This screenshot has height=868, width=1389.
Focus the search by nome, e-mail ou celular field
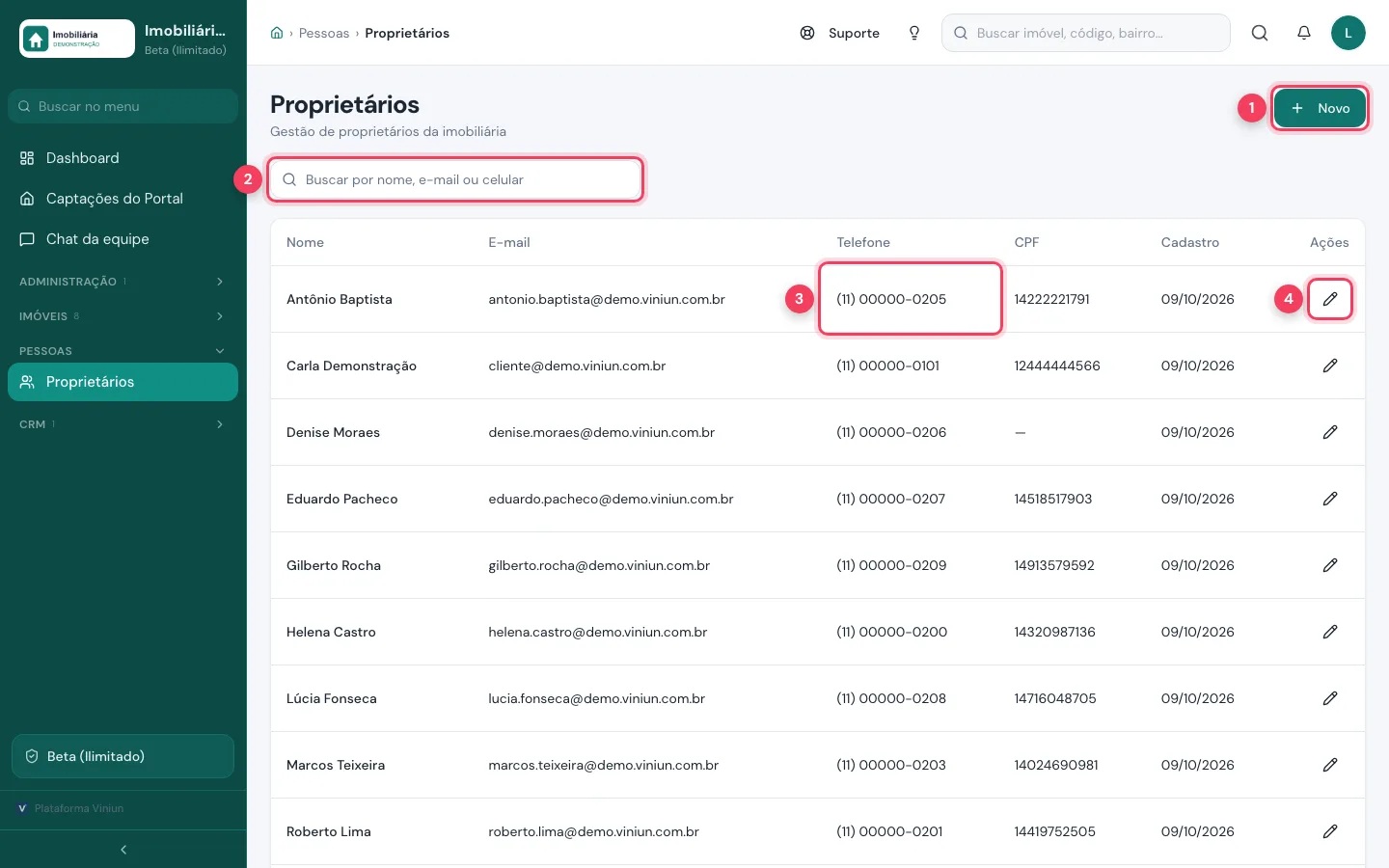pos(455,179)
